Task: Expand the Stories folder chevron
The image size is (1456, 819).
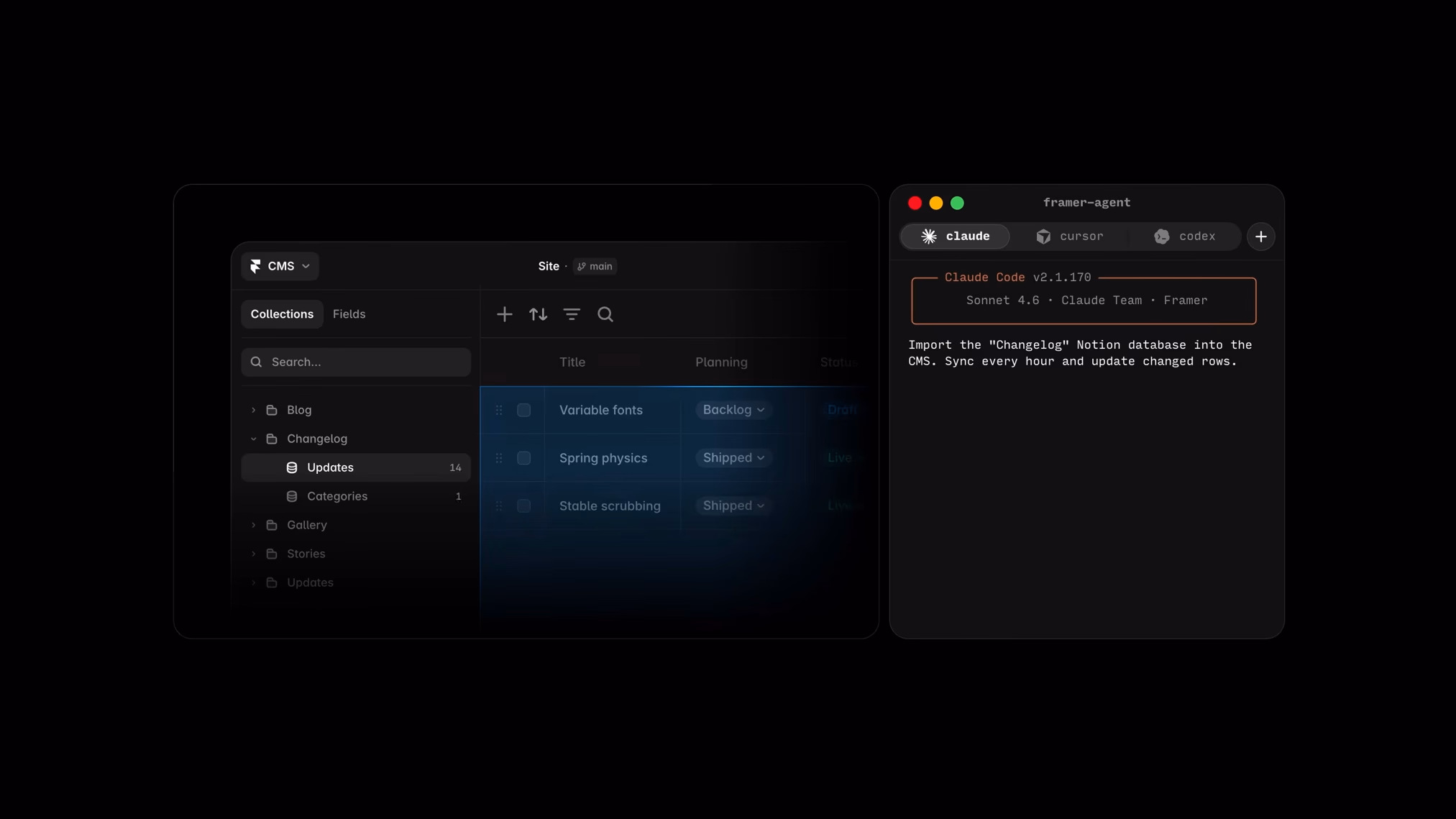Action: tap(253, 554)
